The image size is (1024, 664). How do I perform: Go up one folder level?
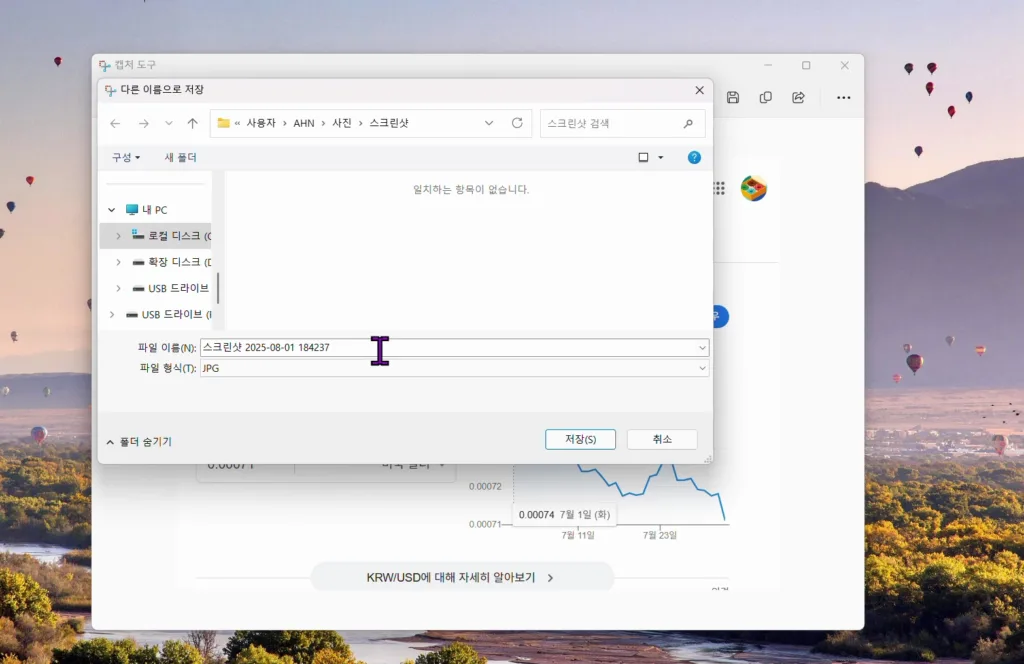[193, 123]
